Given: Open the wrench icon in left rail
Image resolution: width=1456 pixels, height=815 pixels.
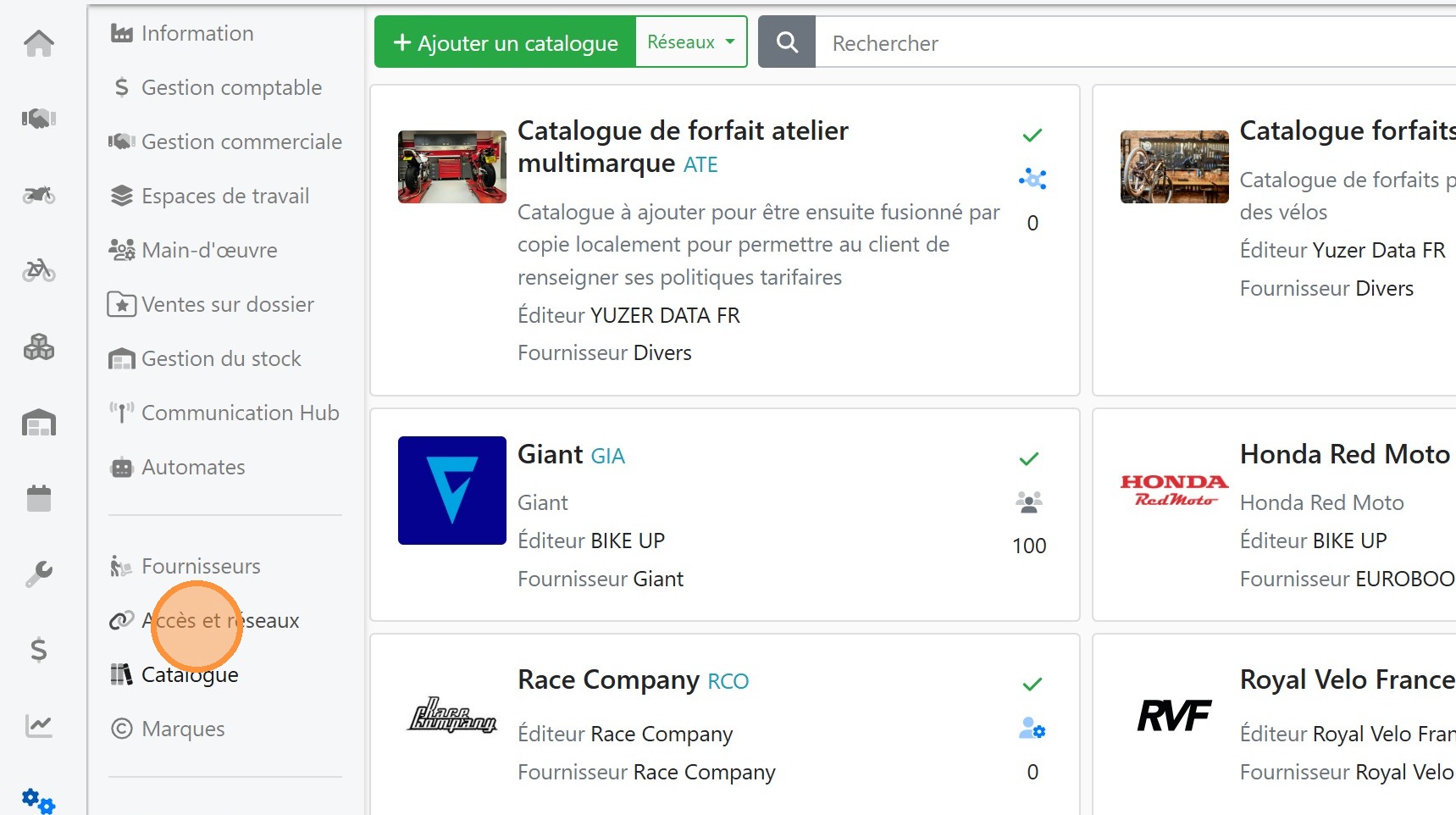Looking at the screenshot, I should click(x=39, y=574).
